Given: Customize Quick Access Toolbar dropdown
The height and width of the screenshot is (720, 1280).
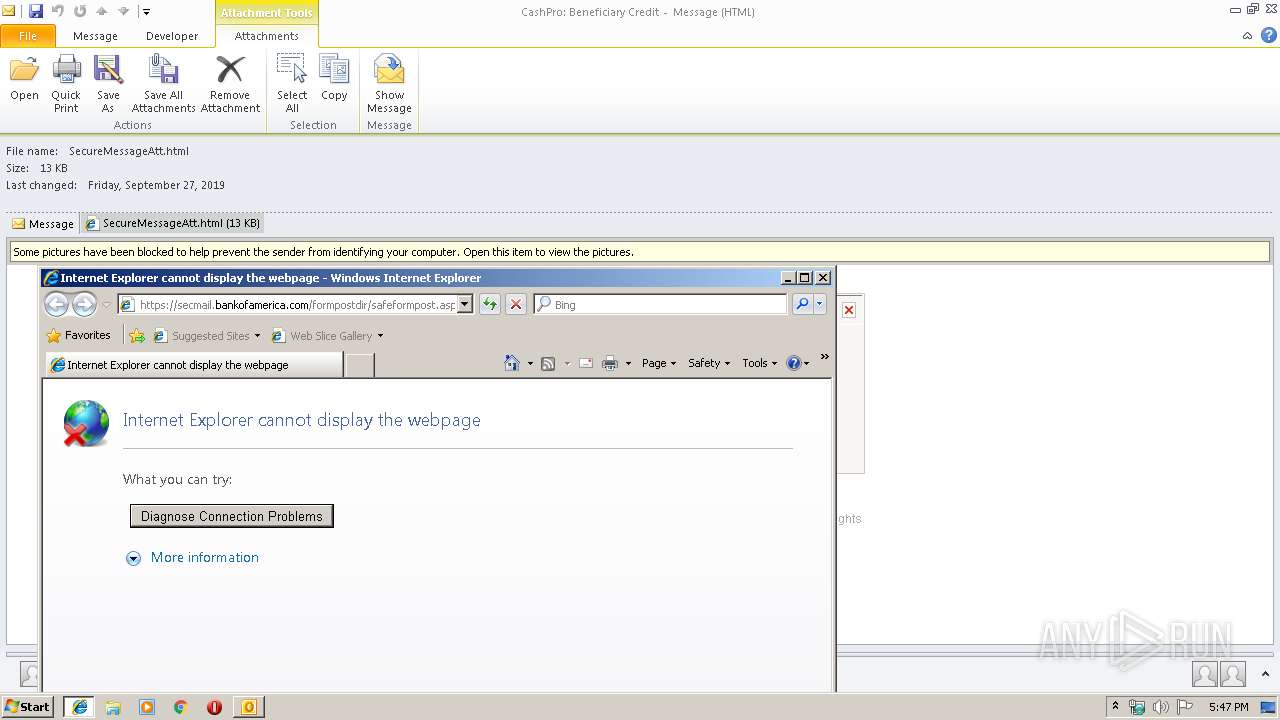Looking at the screenshot, I should pos(146,12).
